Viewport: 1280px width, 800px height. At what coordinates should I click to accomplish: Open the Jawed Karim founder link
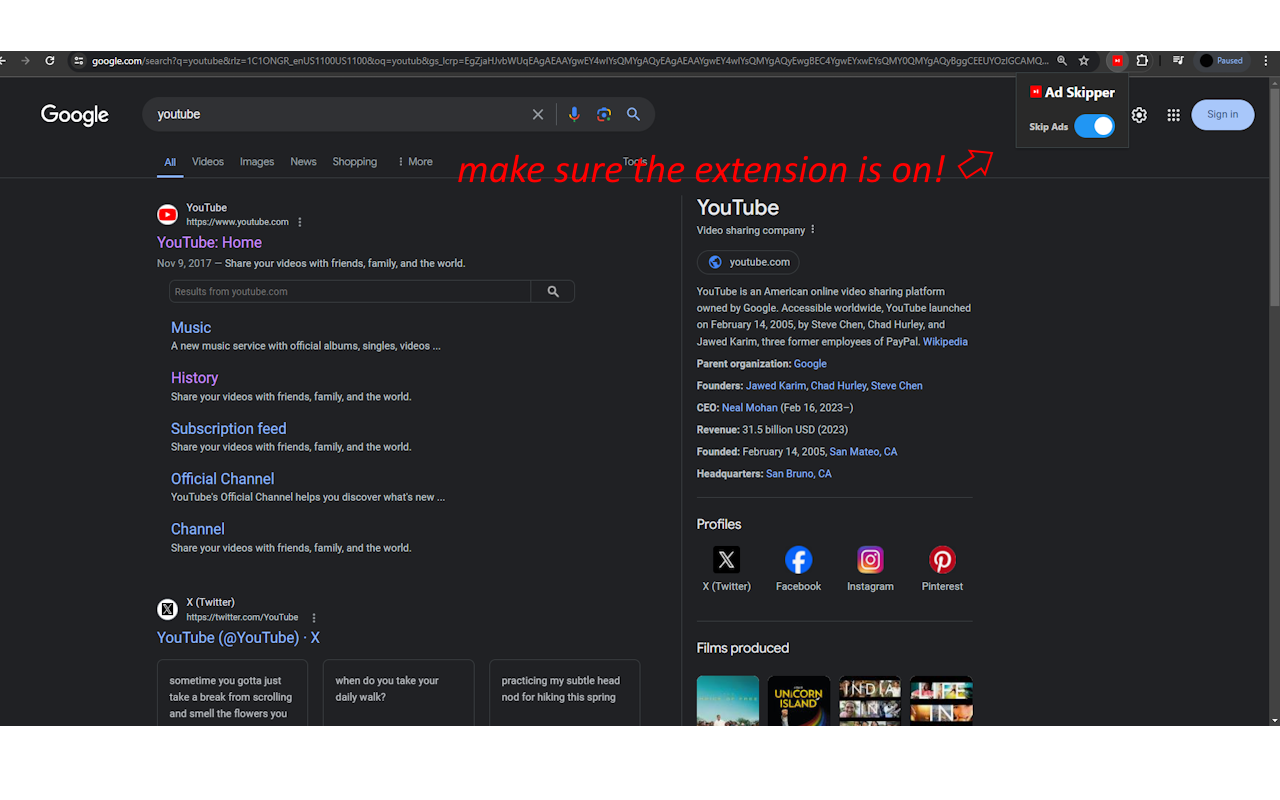coord(775,386)
